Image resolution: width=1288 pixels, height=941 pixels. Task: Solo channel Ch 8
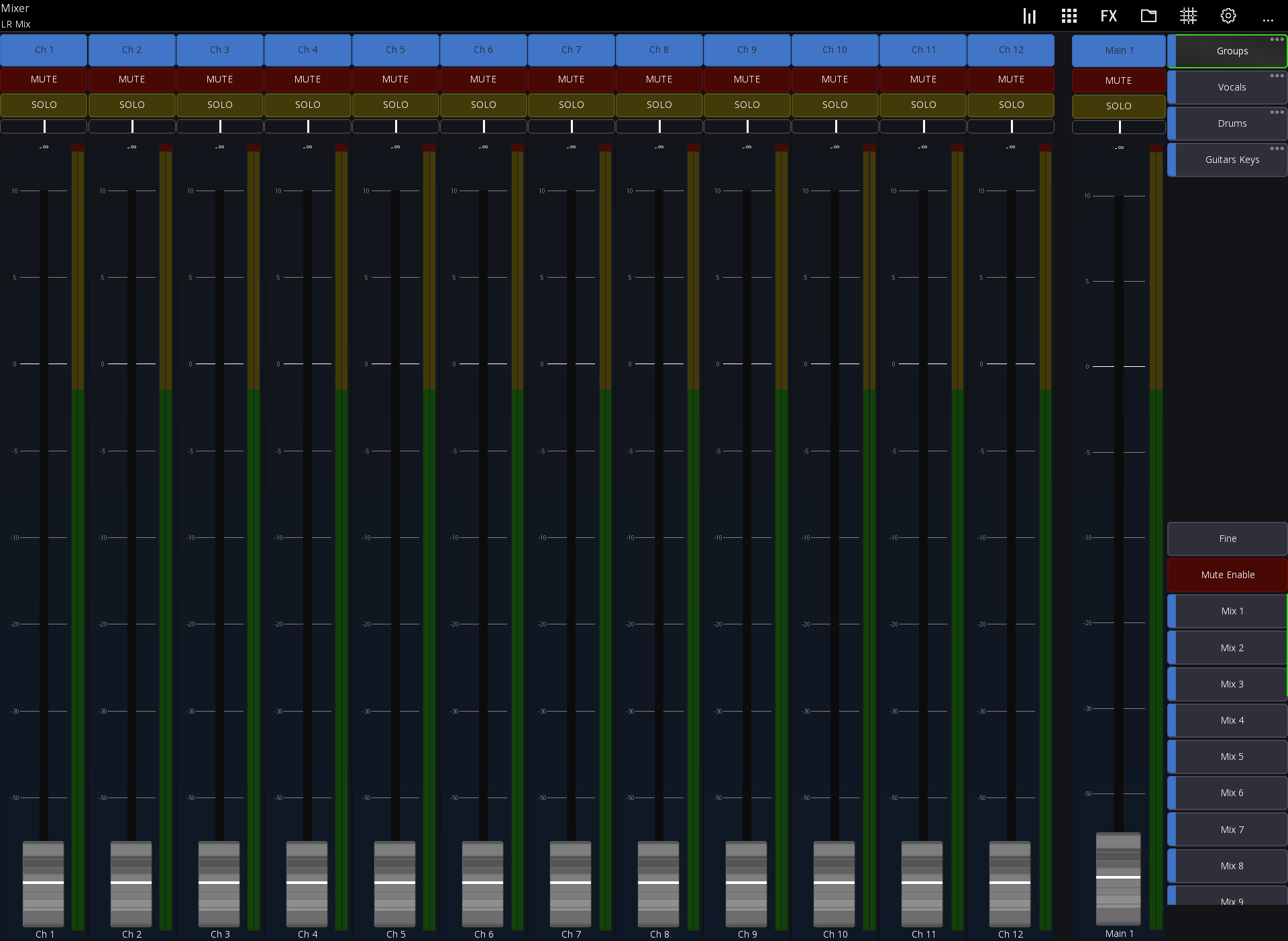(x=659, y=105)
